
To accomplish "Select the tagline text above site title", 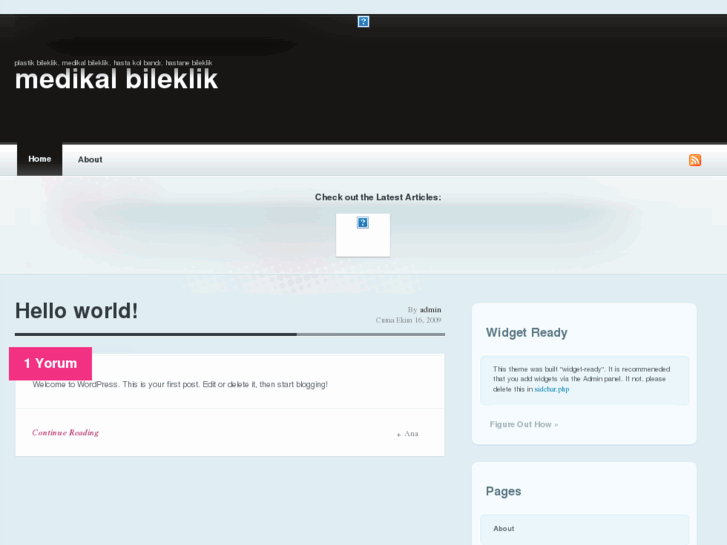I will [x=114, y=63].
